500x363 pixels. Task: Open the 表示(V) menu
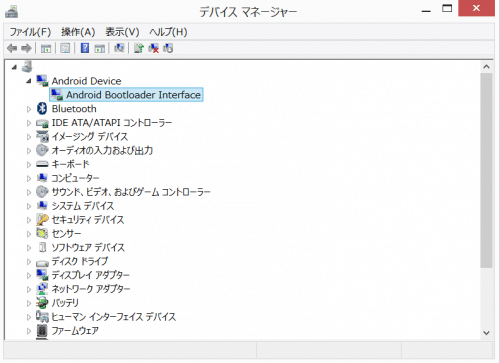[x=122, y=32]
